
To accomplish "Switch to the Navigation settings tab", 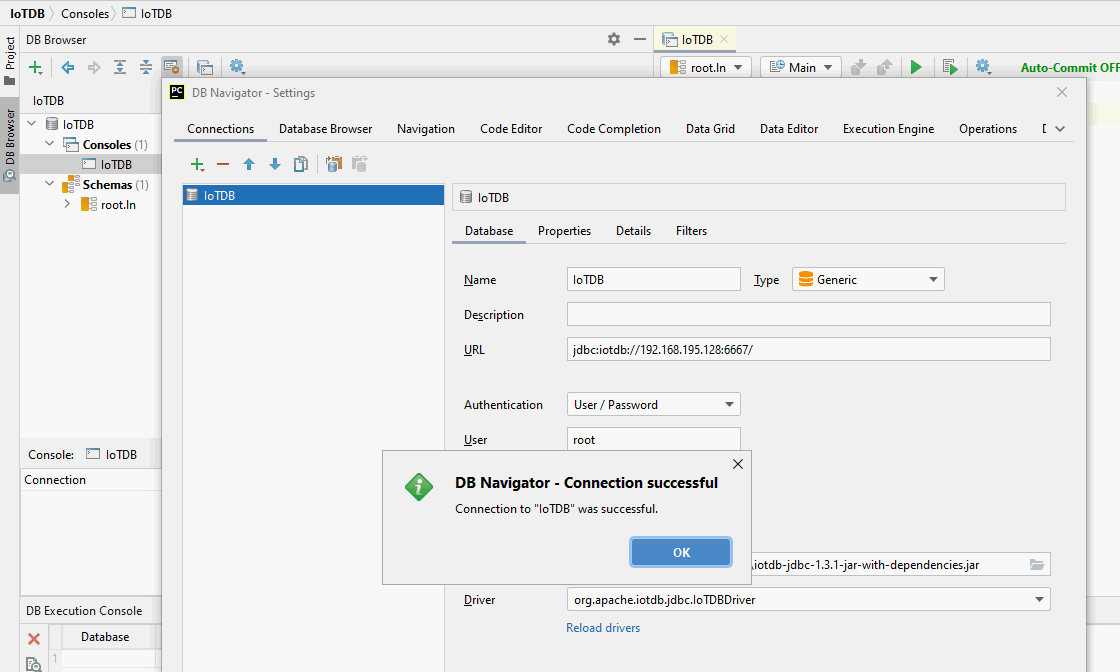I will click(426, 129).
